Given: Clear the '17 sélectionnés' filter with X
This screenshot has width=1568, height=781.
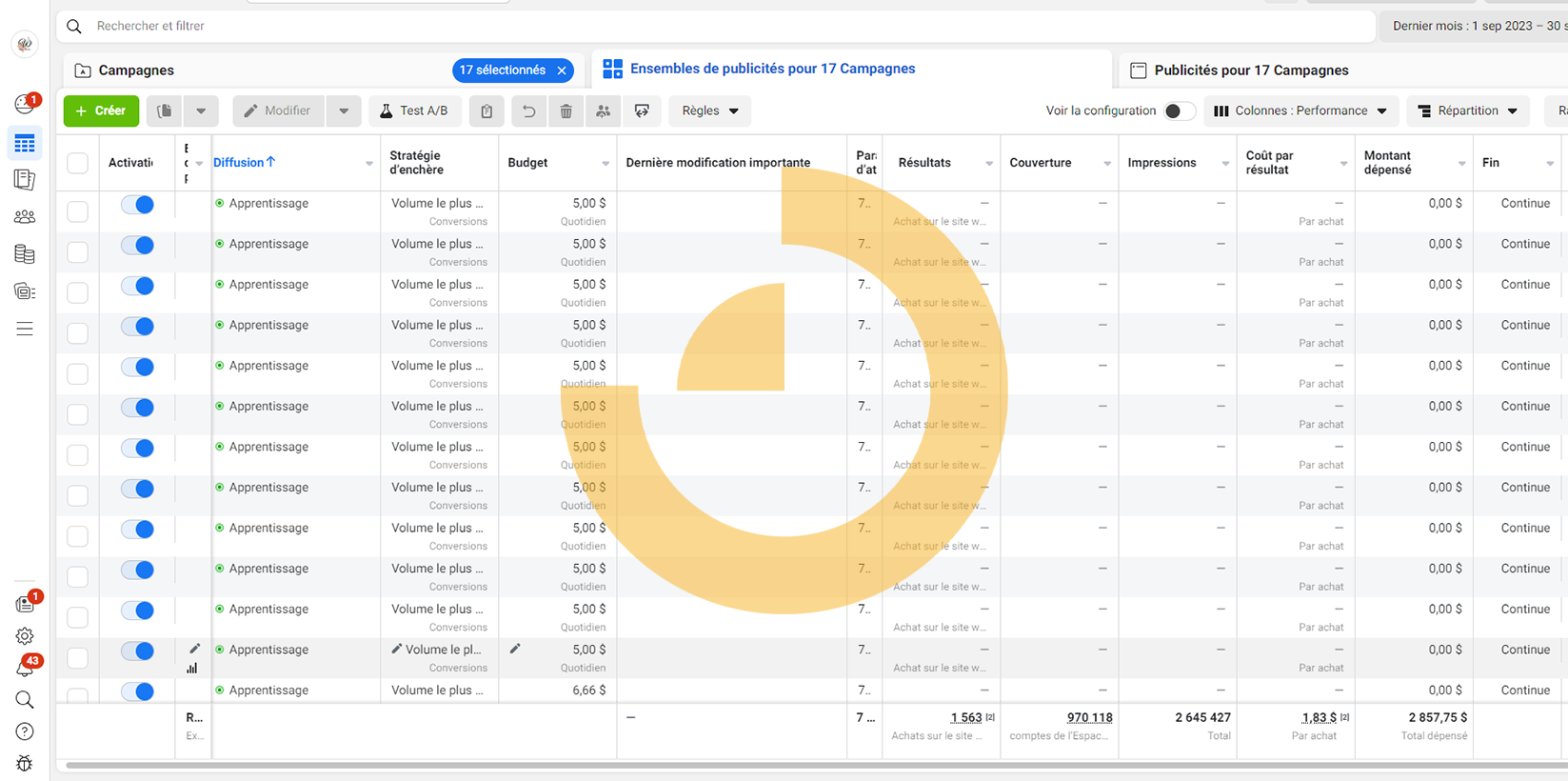Looking at the screenshot, I should (562, 70).
